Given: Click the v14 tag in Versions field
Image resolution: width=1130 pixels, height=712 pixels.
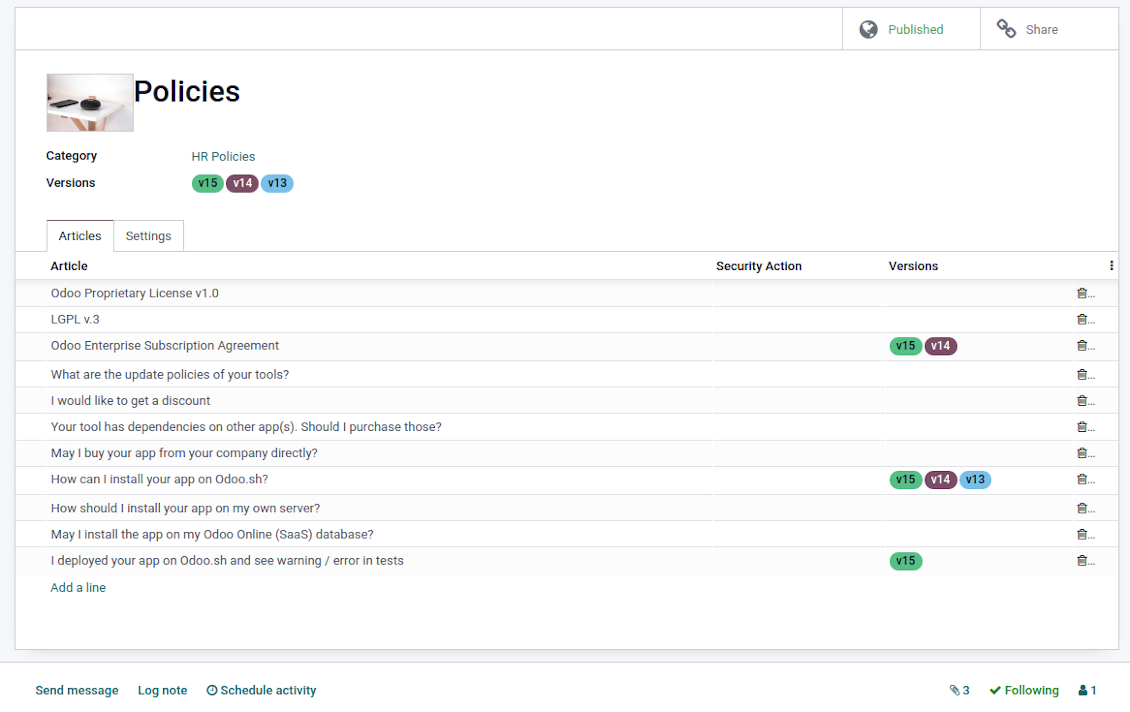Looking at the screenshot, I should 242,183.
